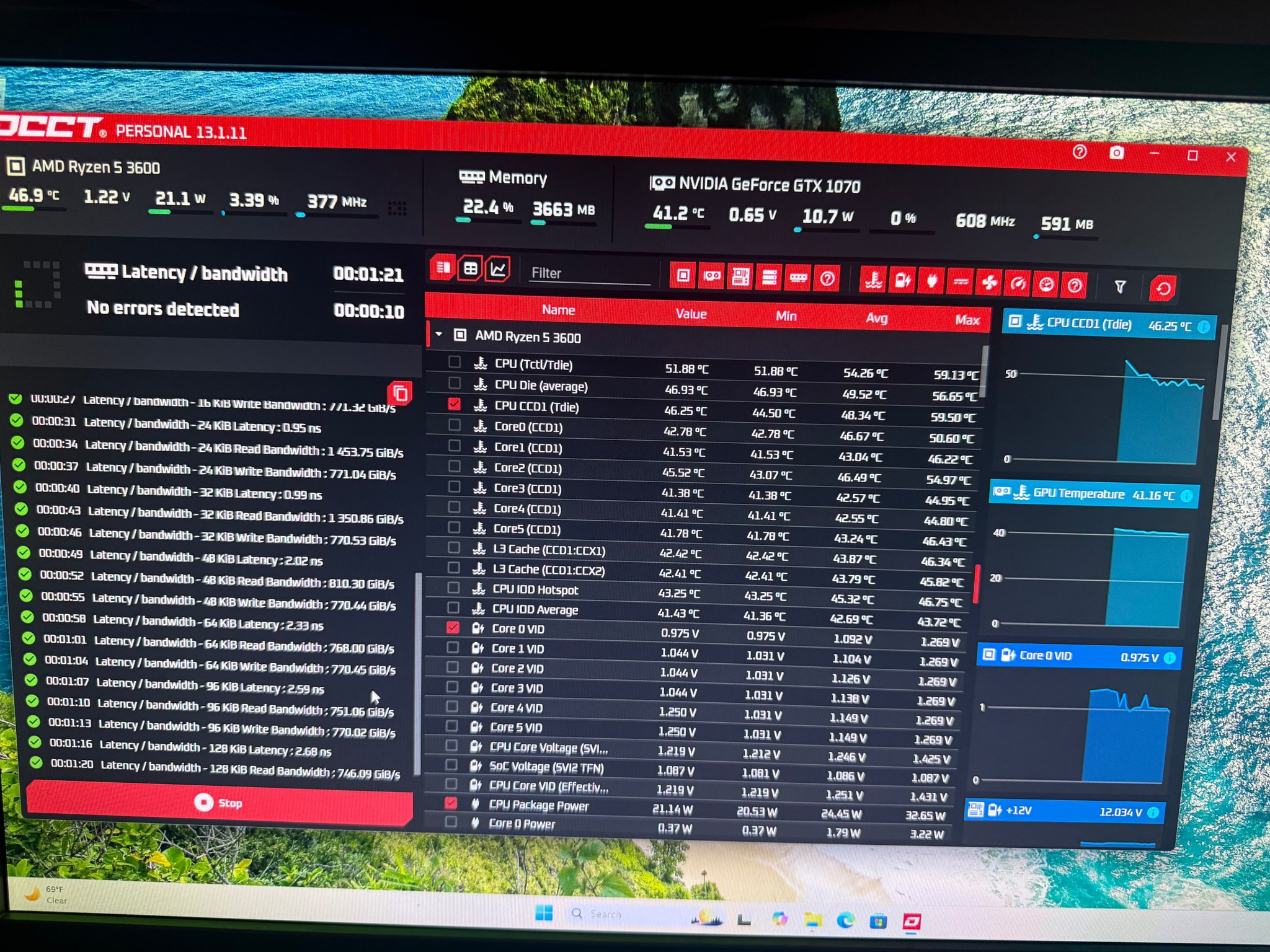This screenshot has width=1270, height=952.
Task: Uncheck the Core 0 VID checkbox
Action: 453,627
